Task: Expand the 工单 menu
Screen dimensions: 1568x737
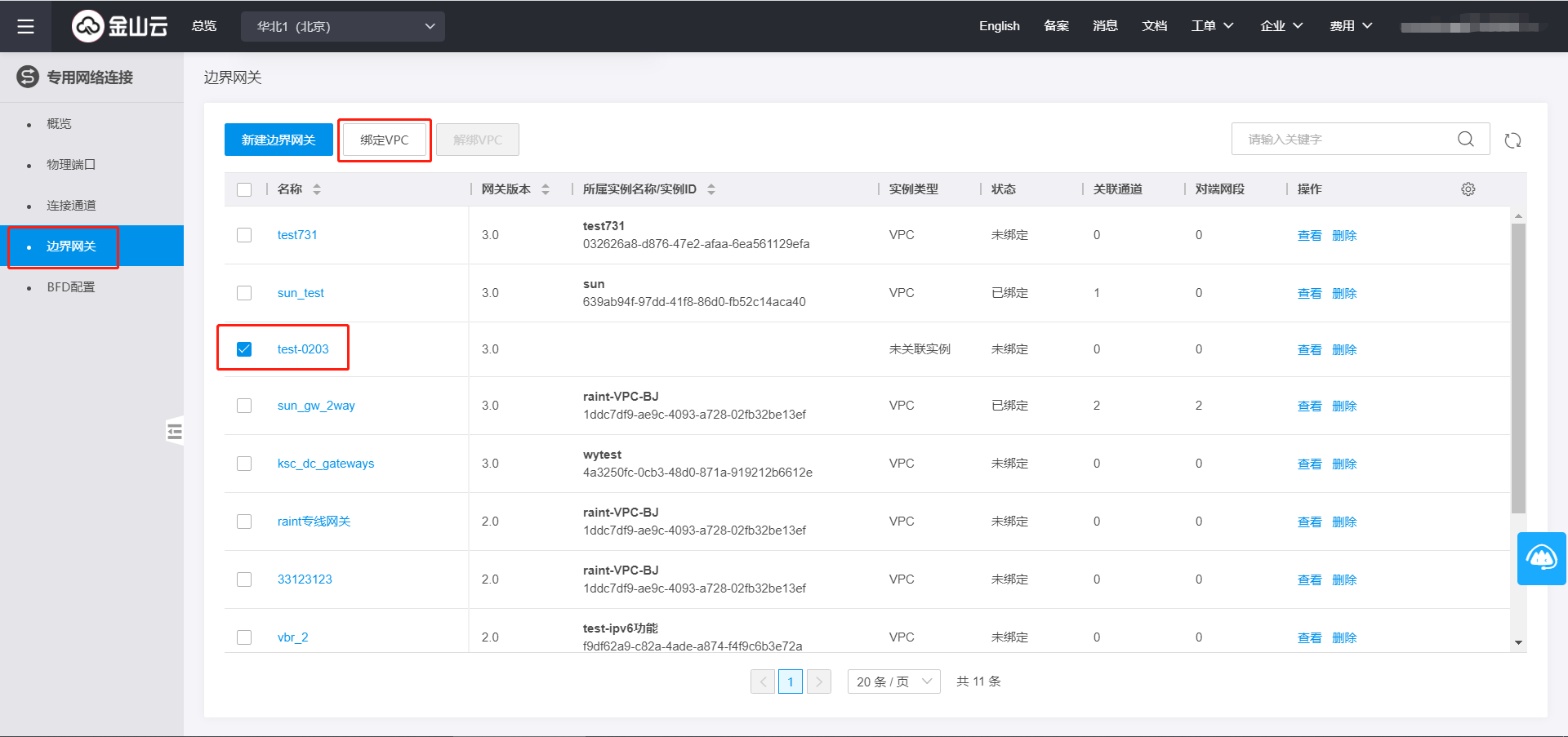Action: point(1212,26)
